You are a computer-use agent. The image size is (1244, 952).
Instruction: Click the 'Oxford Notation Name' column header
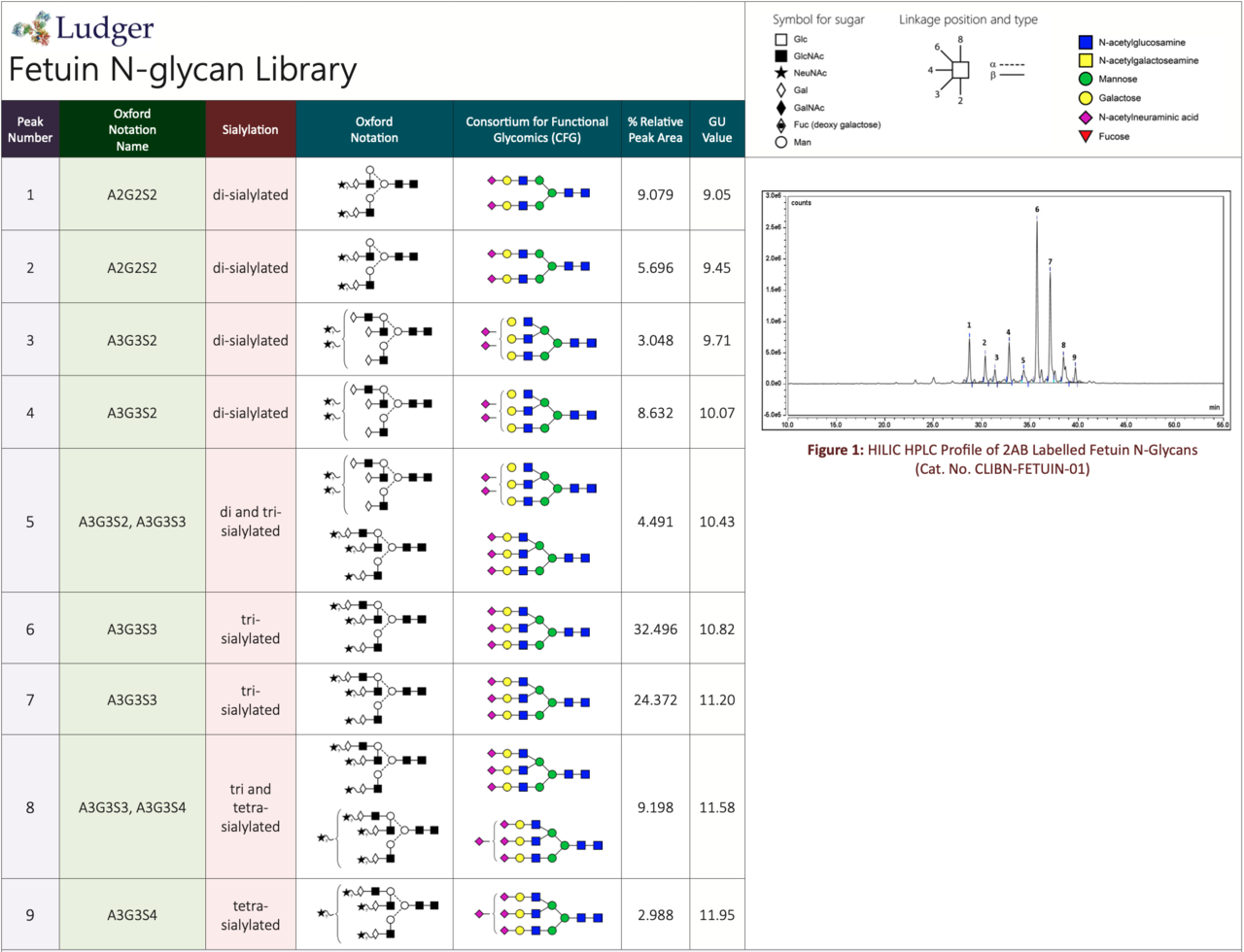click(x=132, y=128)
